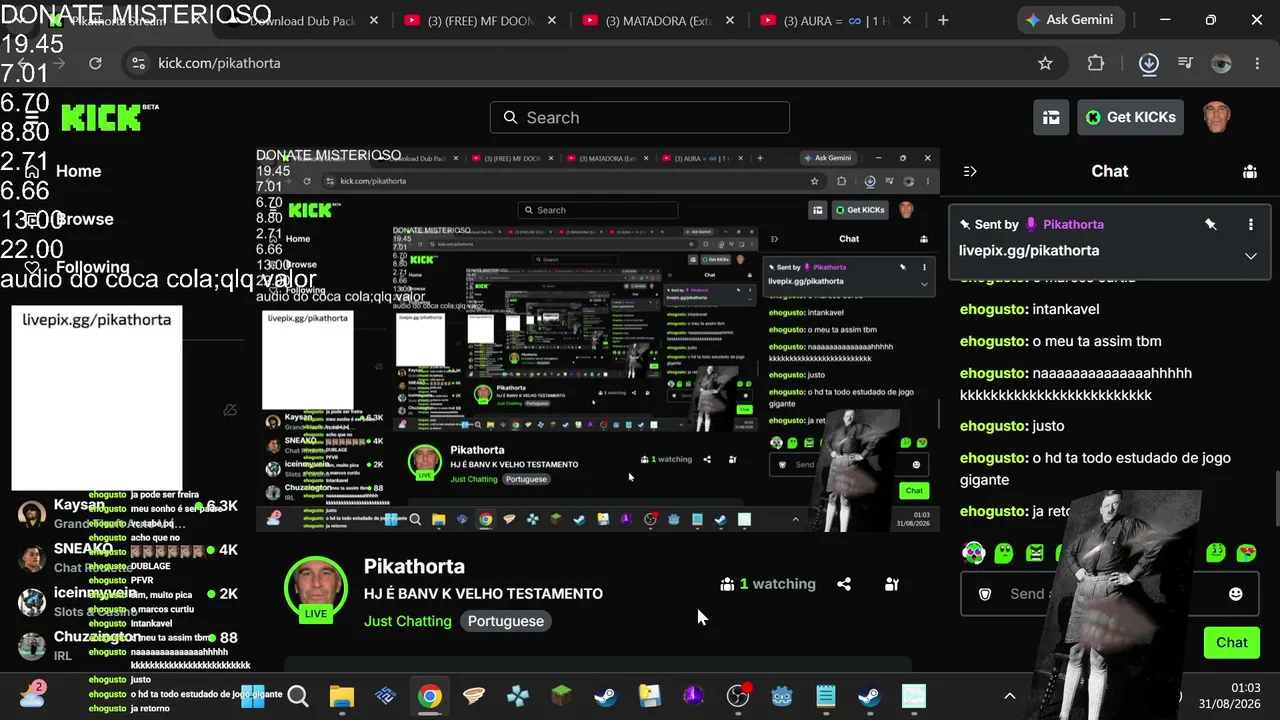Click Pikathorta name in pinned message

point(1073,224)
